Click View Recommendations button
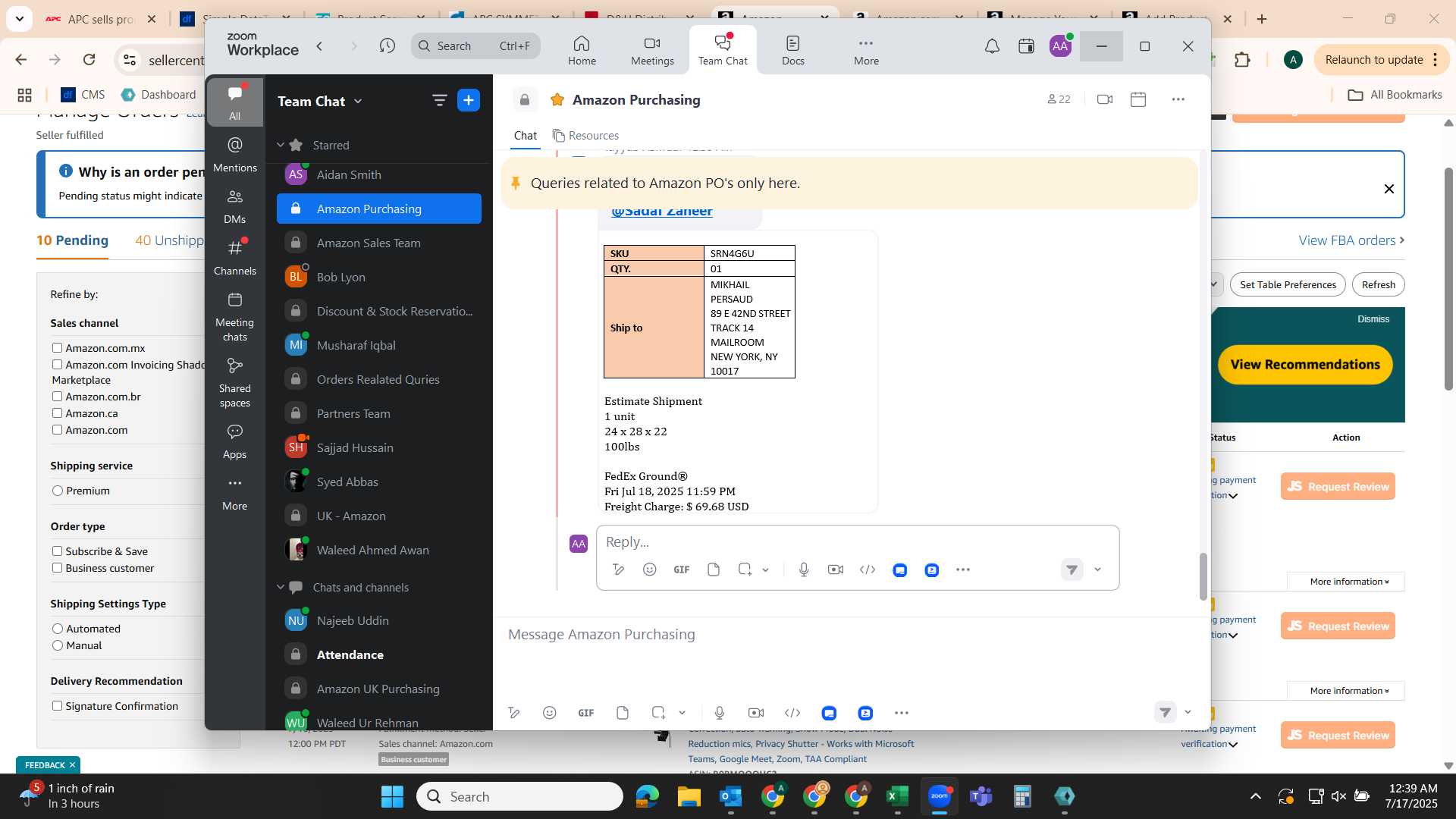Screen dimensions: 1456x819 click(x=1305, y=365)
